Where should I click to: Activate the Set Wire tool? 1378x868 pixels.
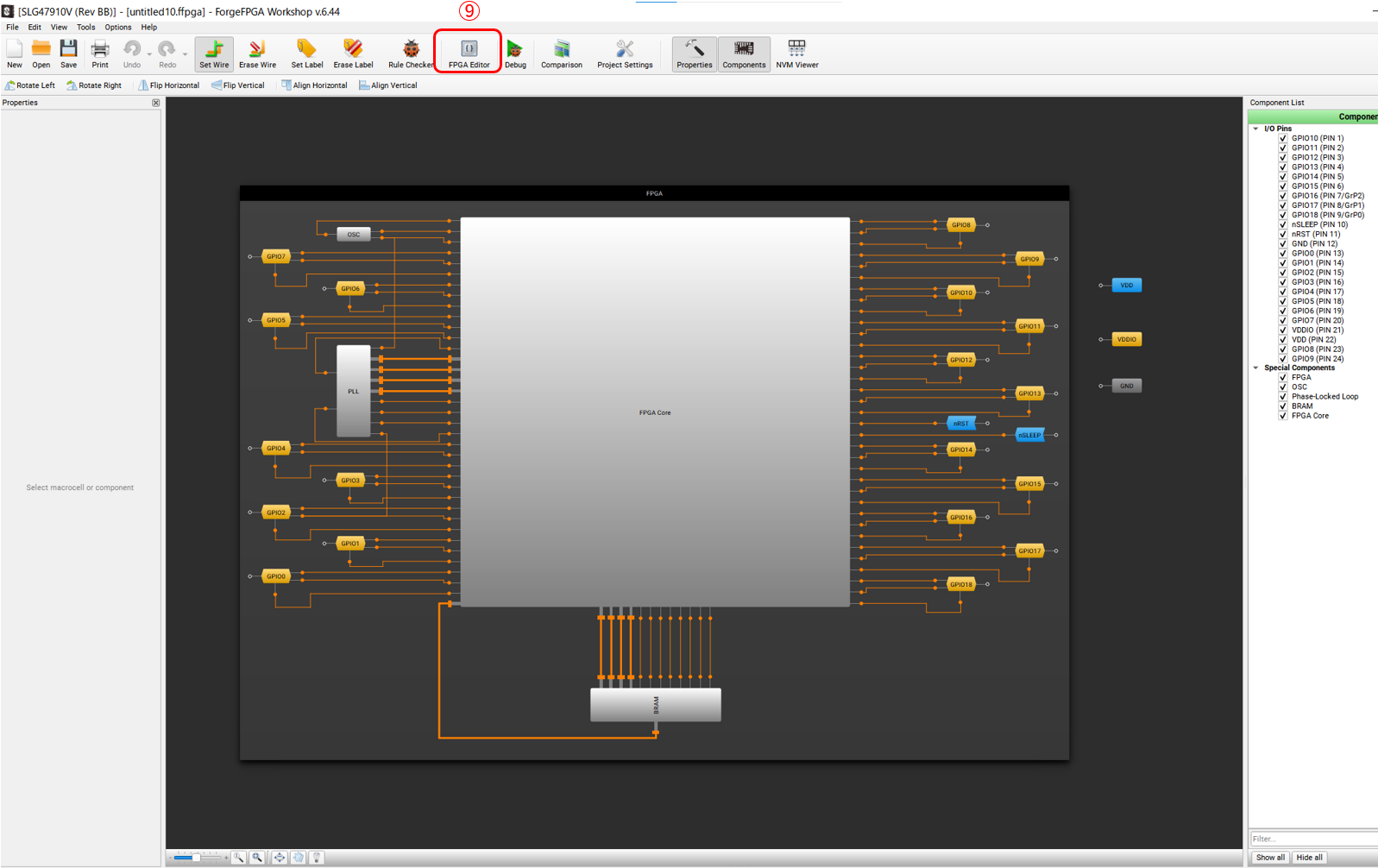coord(214,53)
